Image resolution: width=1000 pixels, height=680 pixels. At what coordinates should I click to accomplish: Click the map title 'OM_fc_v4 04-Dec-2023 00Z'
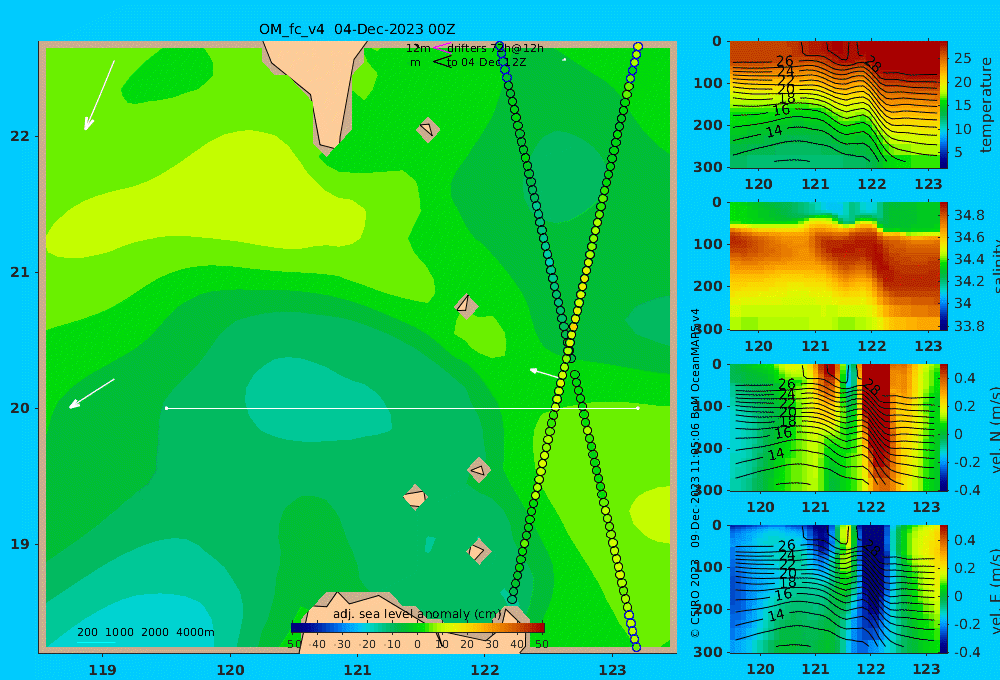click(357, 29)
